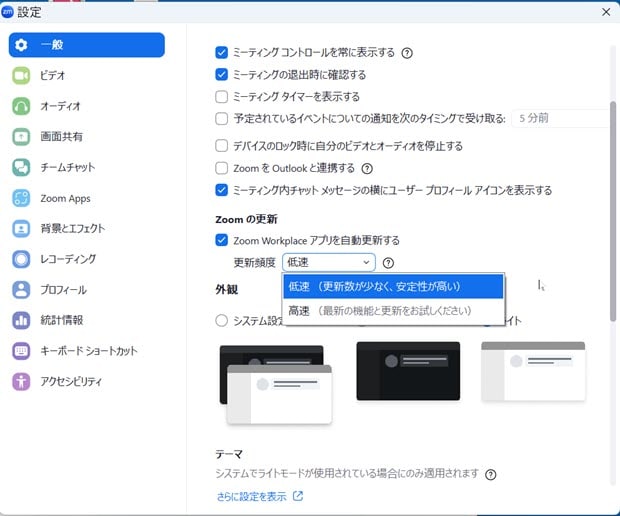Image resolution: width=620 pixels, height=516 pixels.
Task: Collapse the 更新頻度 低速 dropdown
Action: [328, 263]
